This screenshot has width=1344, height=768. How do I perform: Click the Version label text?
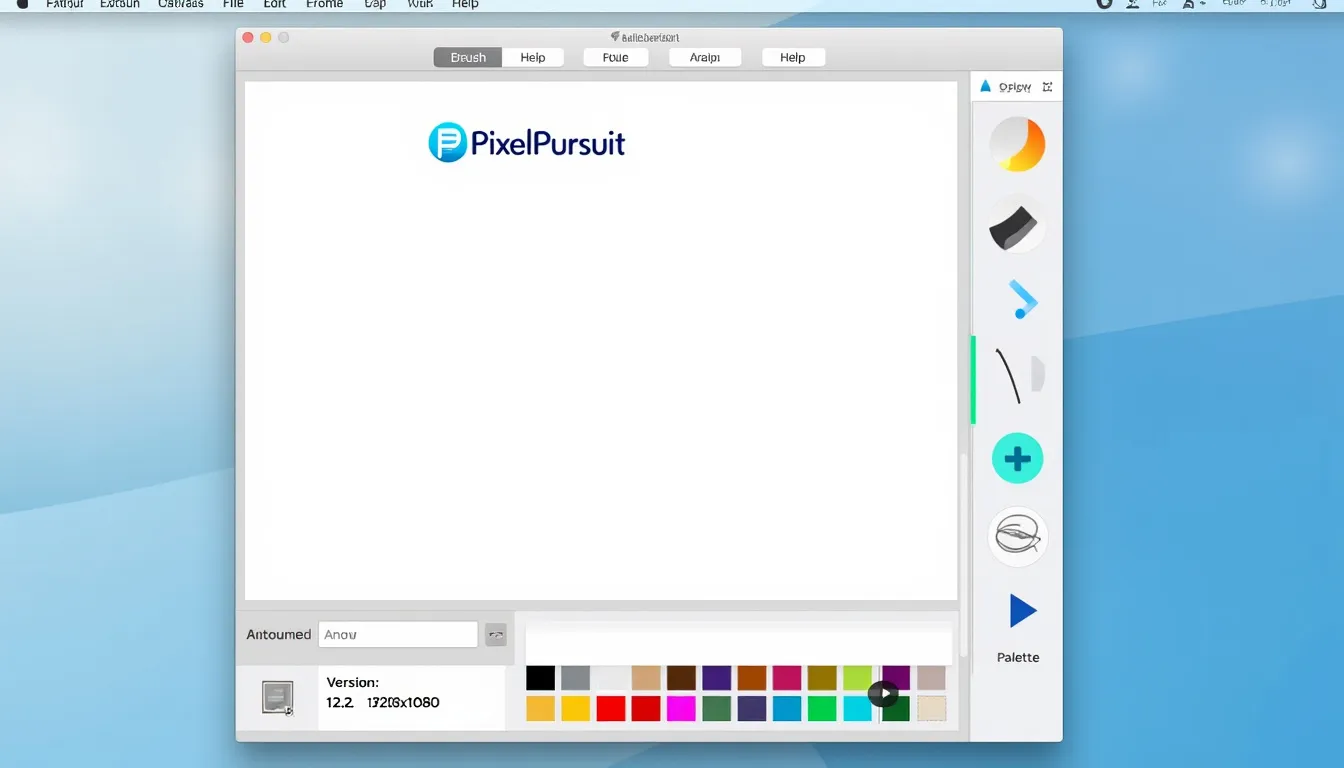coord(353,682)
